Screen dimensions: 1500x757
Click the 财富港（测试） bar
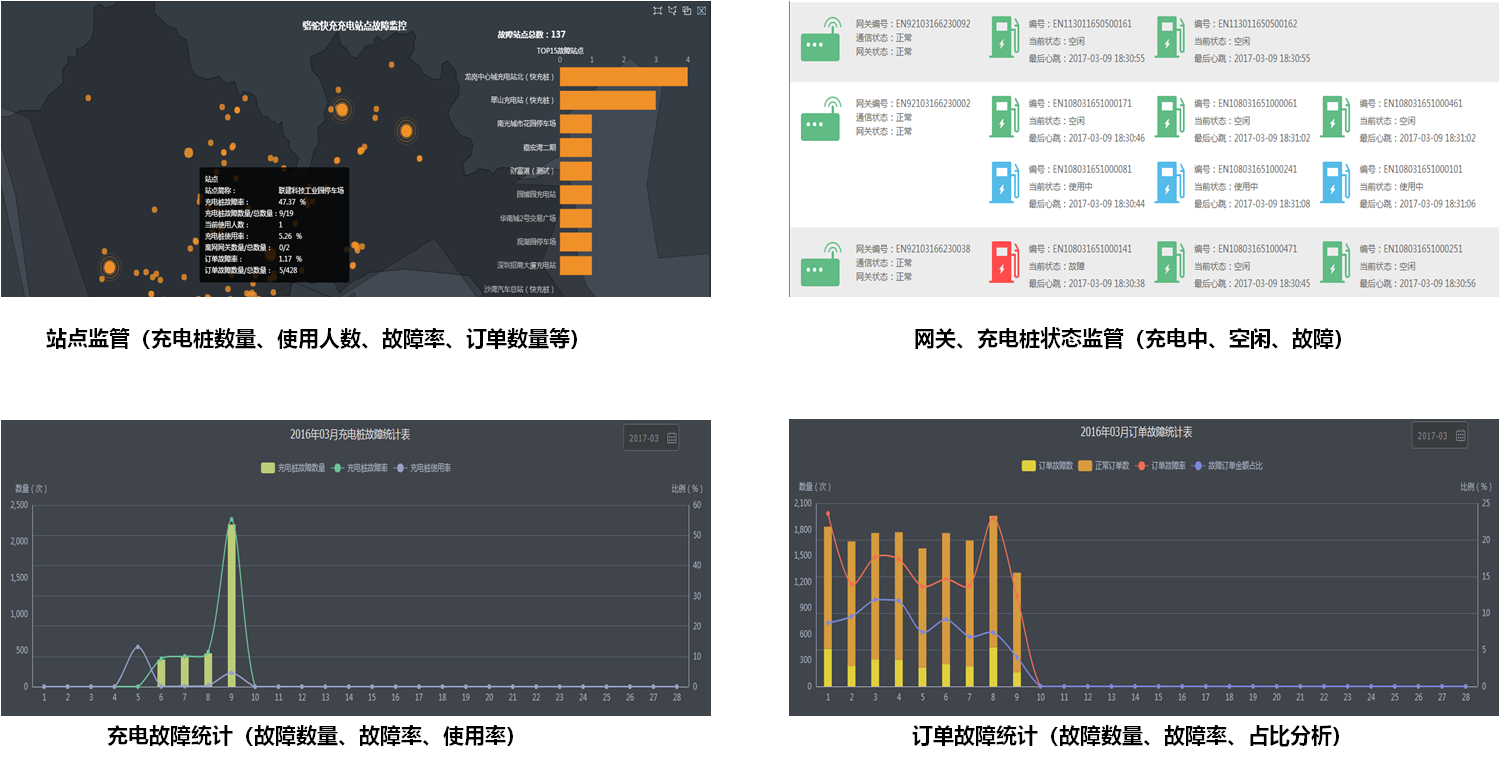point(576,171)
